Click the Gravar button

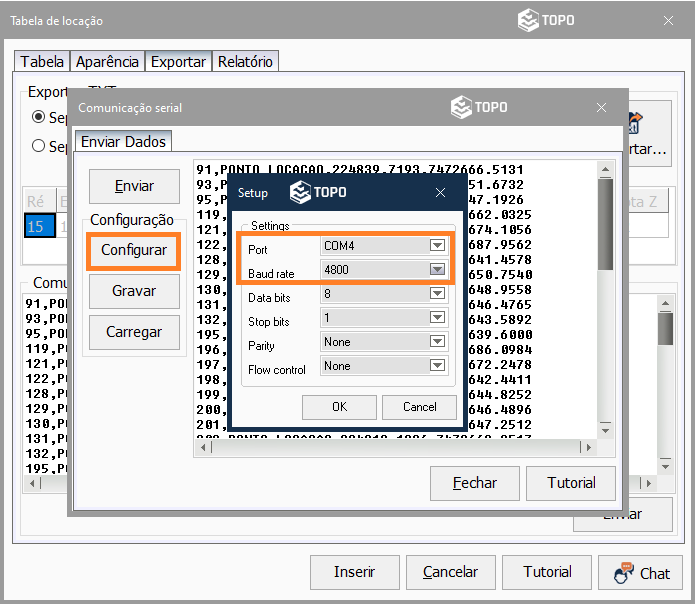(x=134, y=291)
